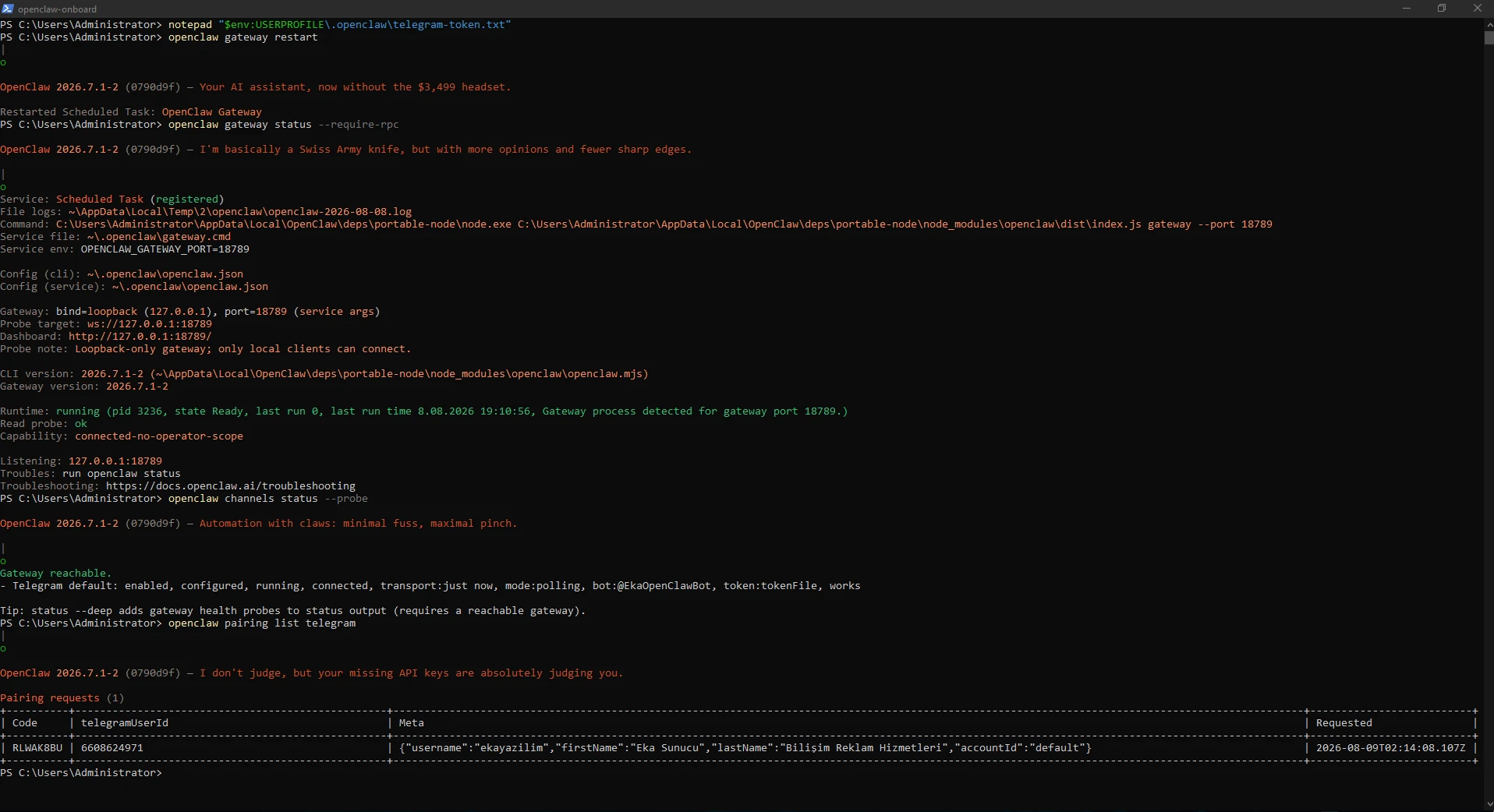Click the PowerShell icon in the title bar
This screenshot has width=1494, height=812.
8,9
